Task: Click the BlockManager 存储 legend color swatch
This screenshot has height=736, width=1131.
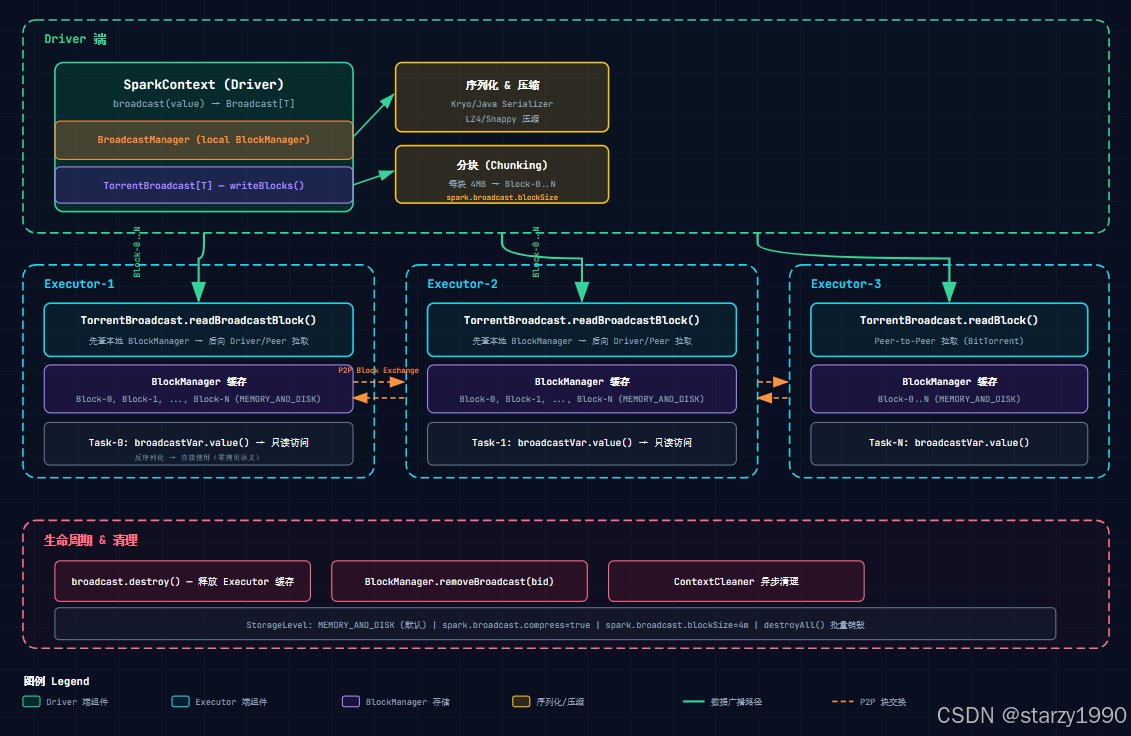Action: point(351,701)
